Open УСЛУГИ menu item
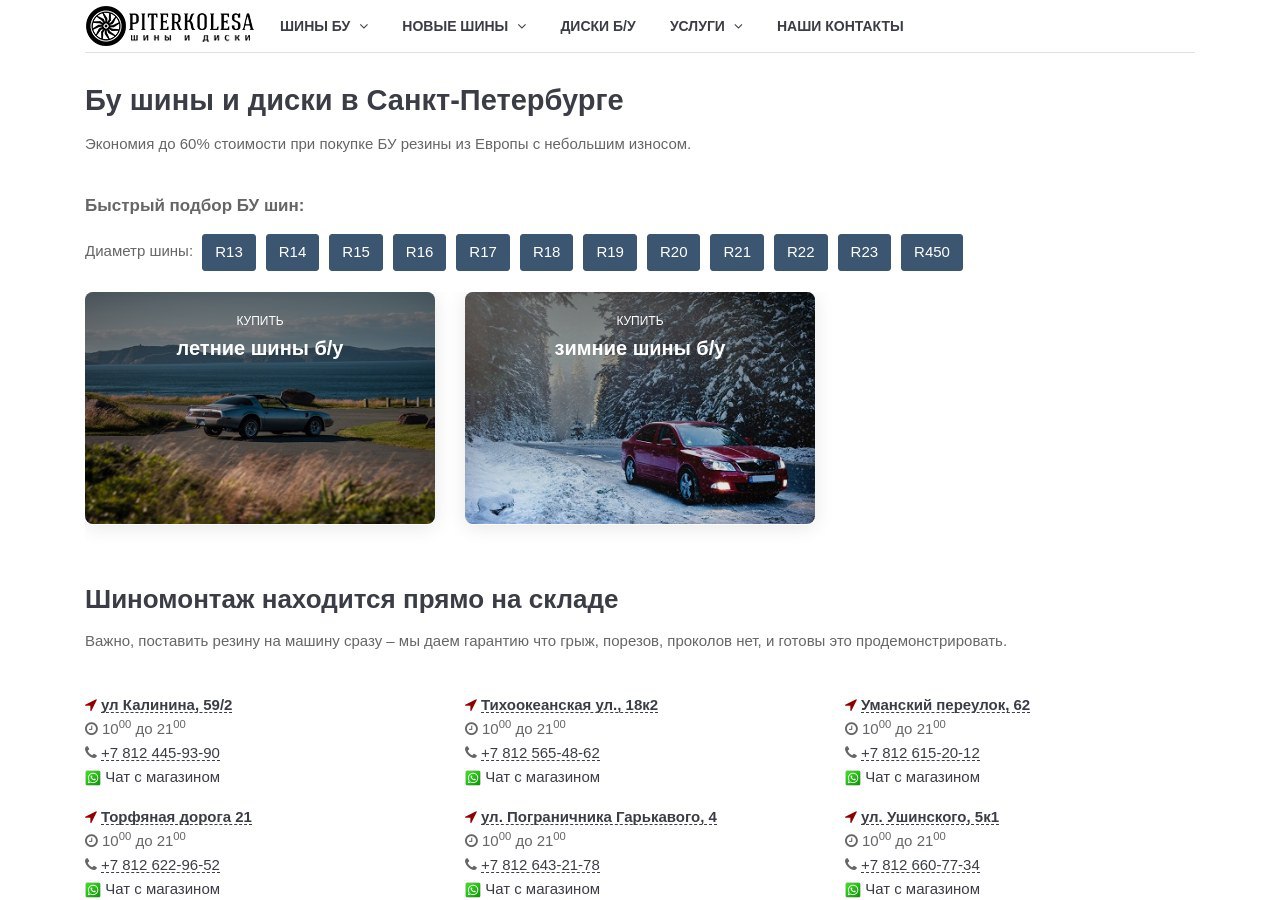This screenshot has width=1280, height=900. point(697,26)
